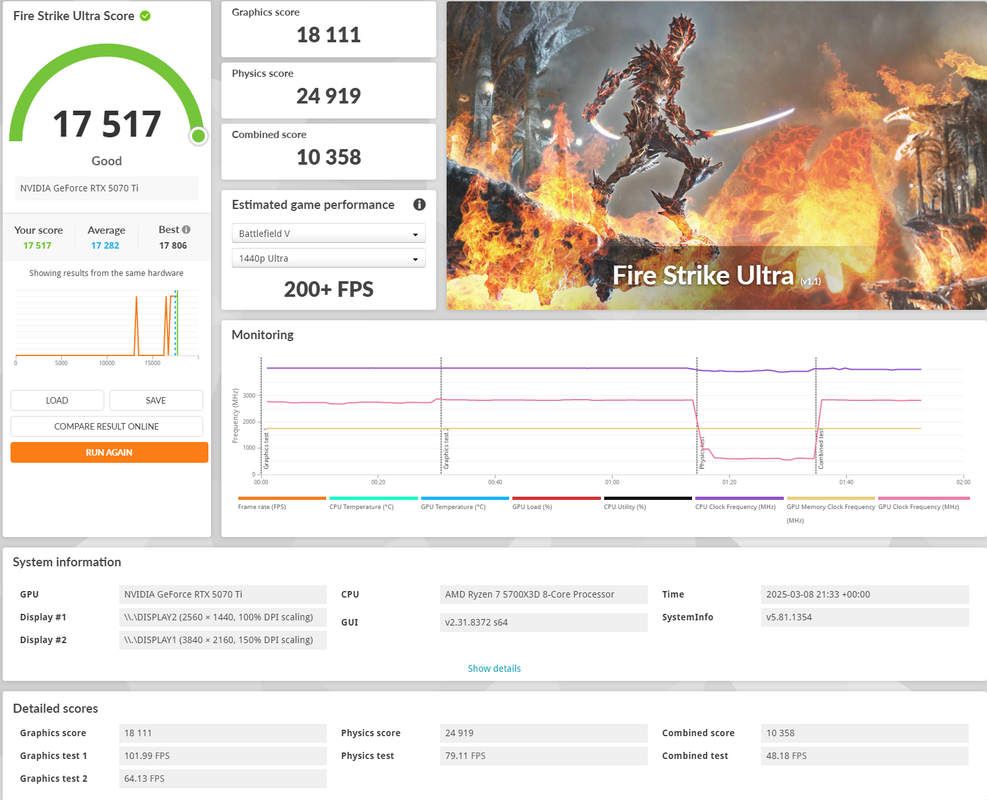Click the Your score 17 517 green value
Viewport: 987px width, 800px height.
pyautogui.click(x=37, y=245)
